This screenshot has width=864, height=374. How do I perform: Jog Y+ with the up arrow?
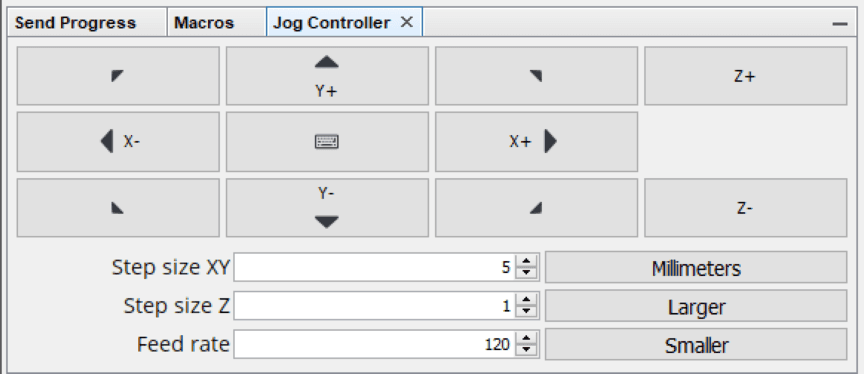click(x=327, y=76)
